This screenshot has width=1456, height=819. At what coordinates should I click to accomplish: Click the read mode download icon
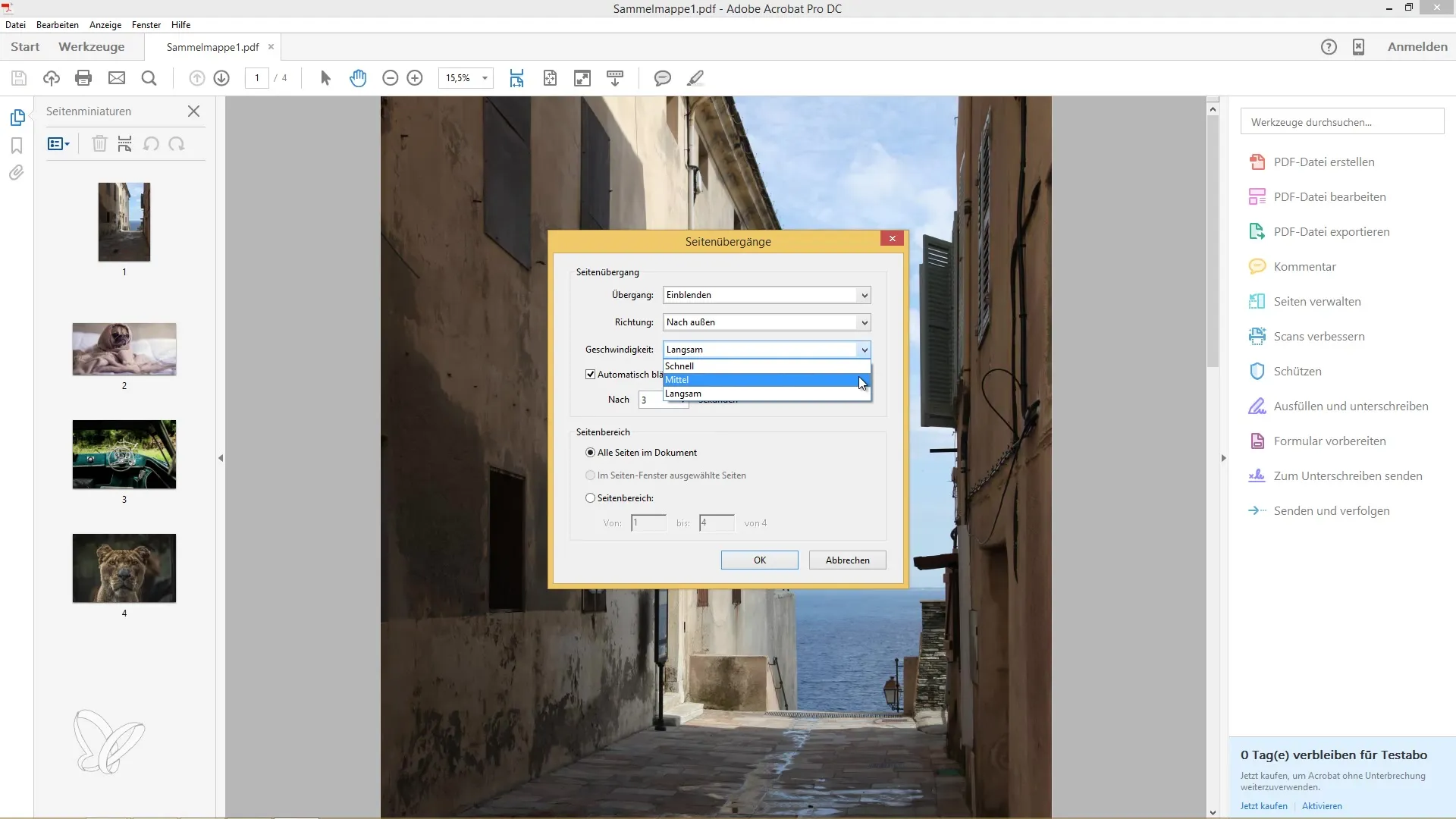(x=615, y=78)
